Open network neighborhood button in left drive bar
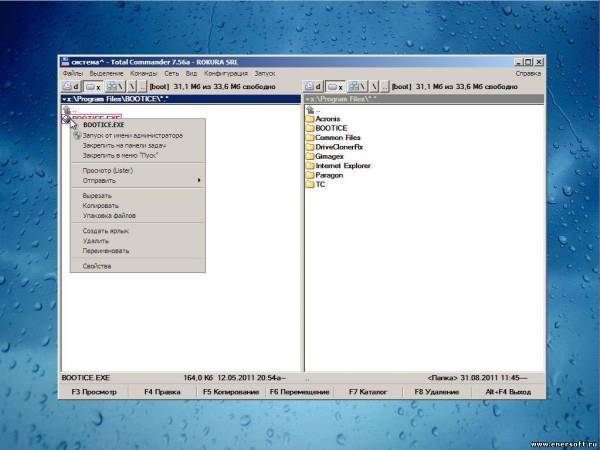The image size is (600, 450). pos(115,86)
